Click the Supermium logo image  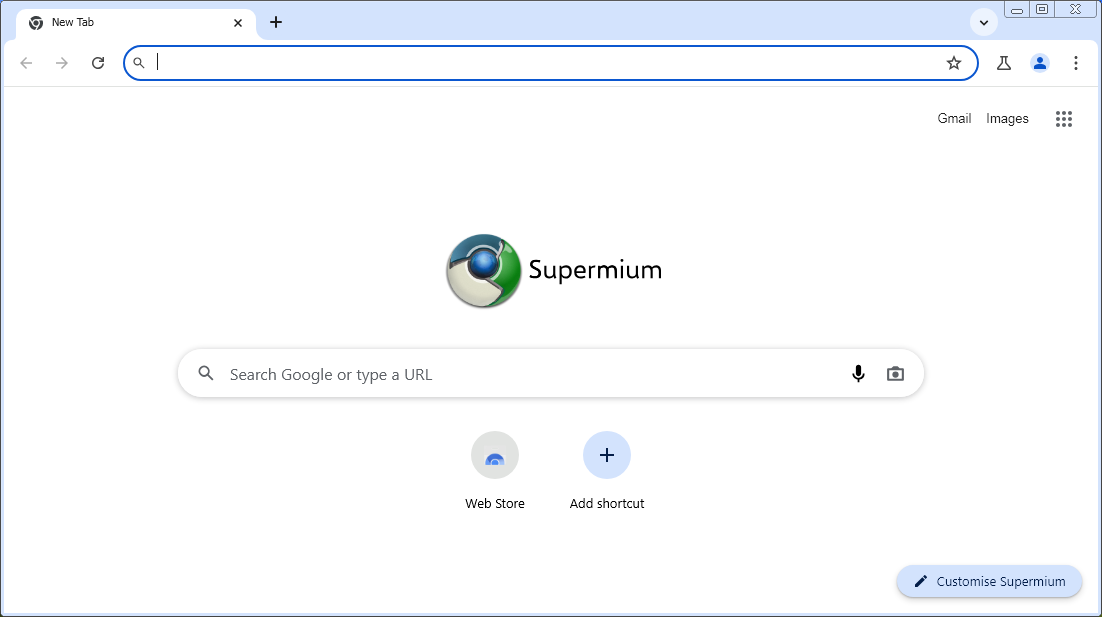[484, 270]
